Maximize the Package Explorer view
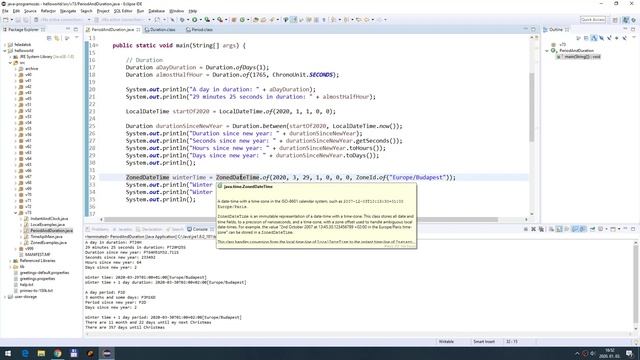The width and height of the screenshot is (640, 360). (x=76, y=29)
